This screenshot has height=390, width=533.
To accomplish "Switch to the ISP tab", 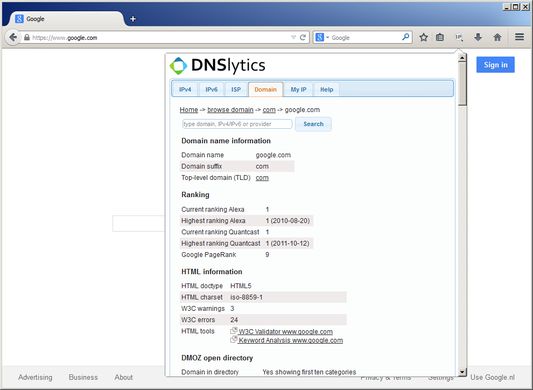I will pos(236,89).
